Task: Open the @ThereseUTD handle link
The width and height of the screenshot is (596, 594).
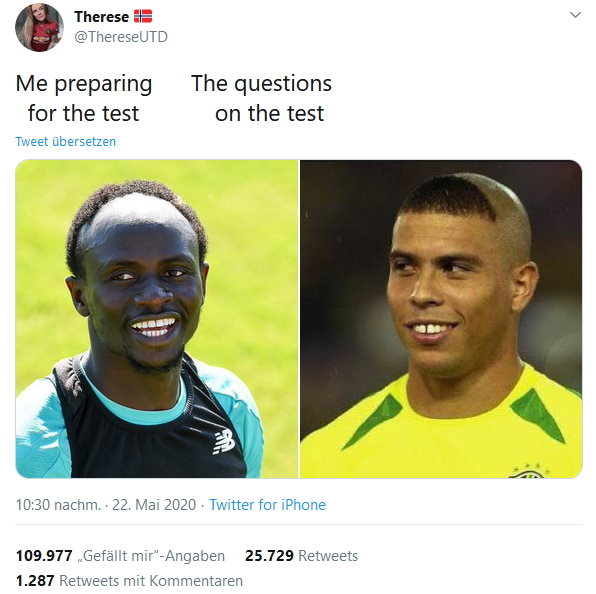Action: 121,37
